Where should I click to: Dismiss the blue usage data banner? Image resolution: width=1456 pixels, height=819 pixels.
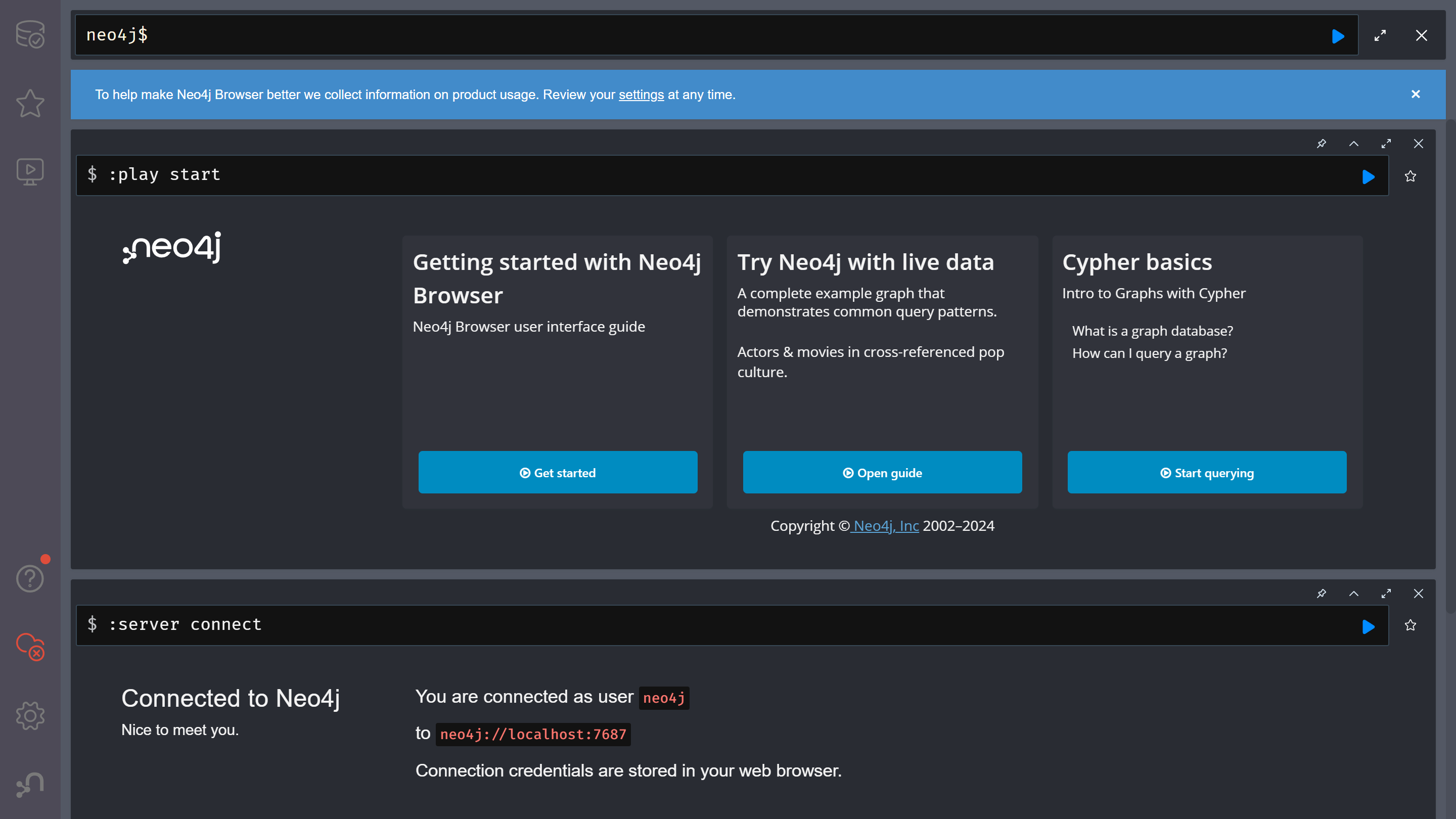pyautogui.click(x=1416, y=95)
